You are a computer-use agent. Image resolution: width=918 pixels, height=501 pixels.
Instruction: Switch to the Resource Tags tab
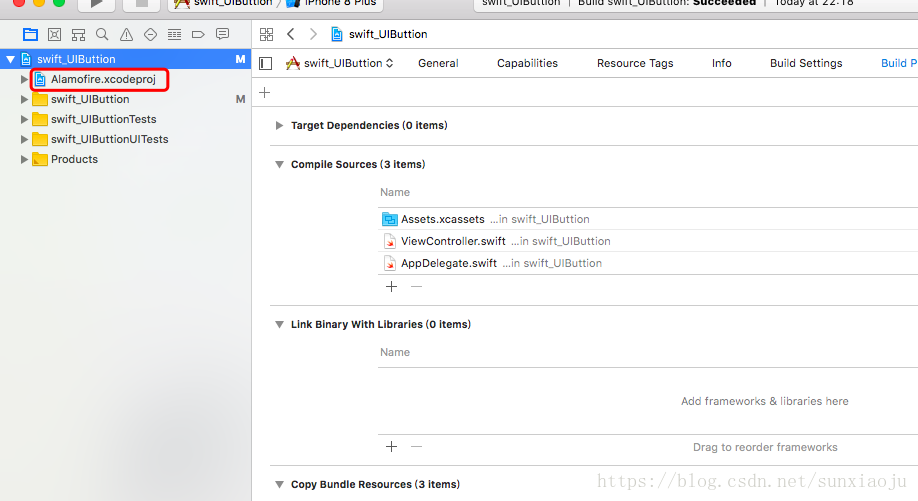point(635,63)
